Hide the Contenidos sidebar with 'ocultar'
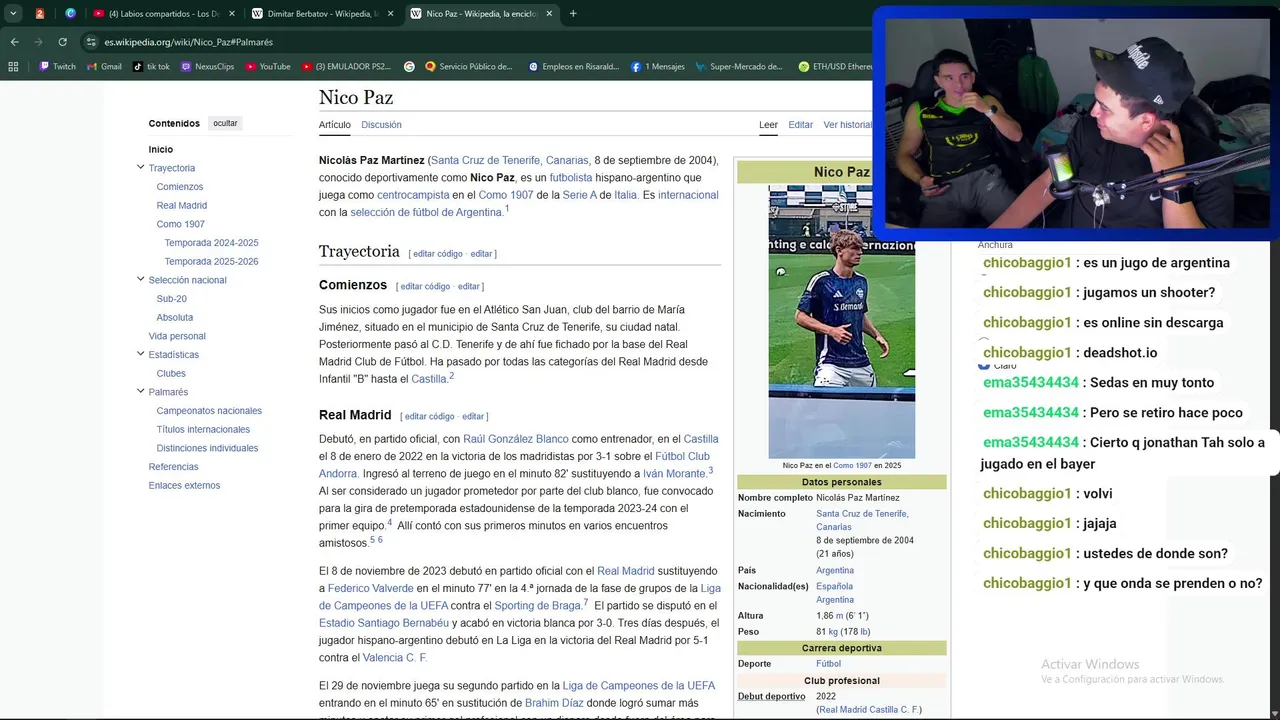The image size is (1280, 720). tap(225, 123)
